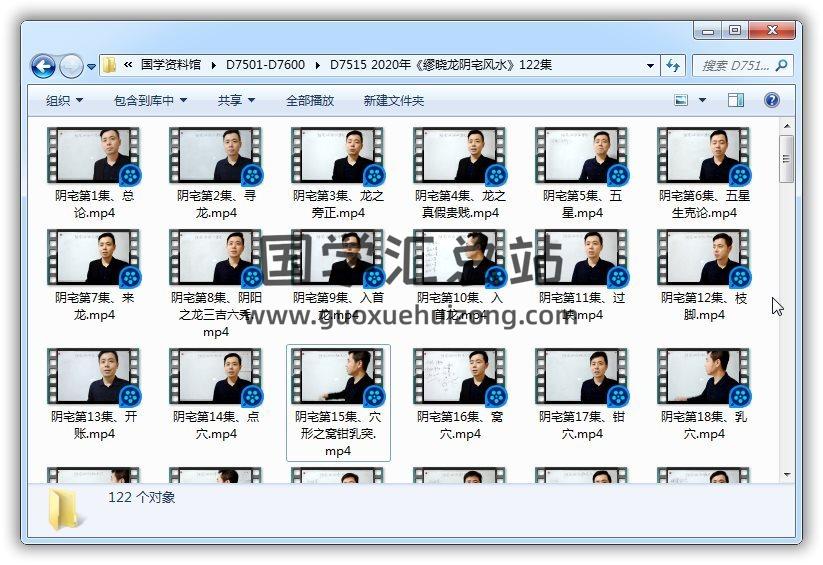Minimize the explorer window
Screen dimensions: 823x565
pos(708,31)
